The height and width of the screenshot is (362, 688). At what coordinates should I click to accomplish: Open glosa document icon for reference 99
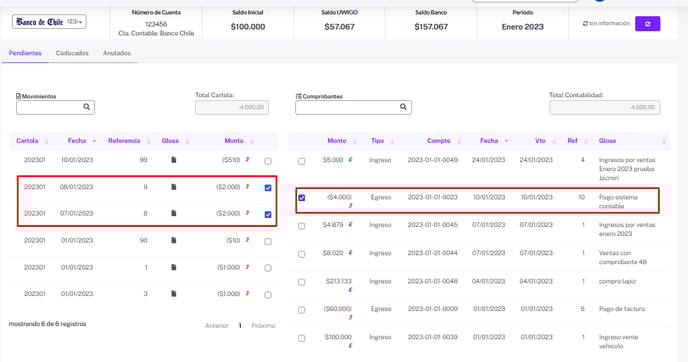click(174, 160)
